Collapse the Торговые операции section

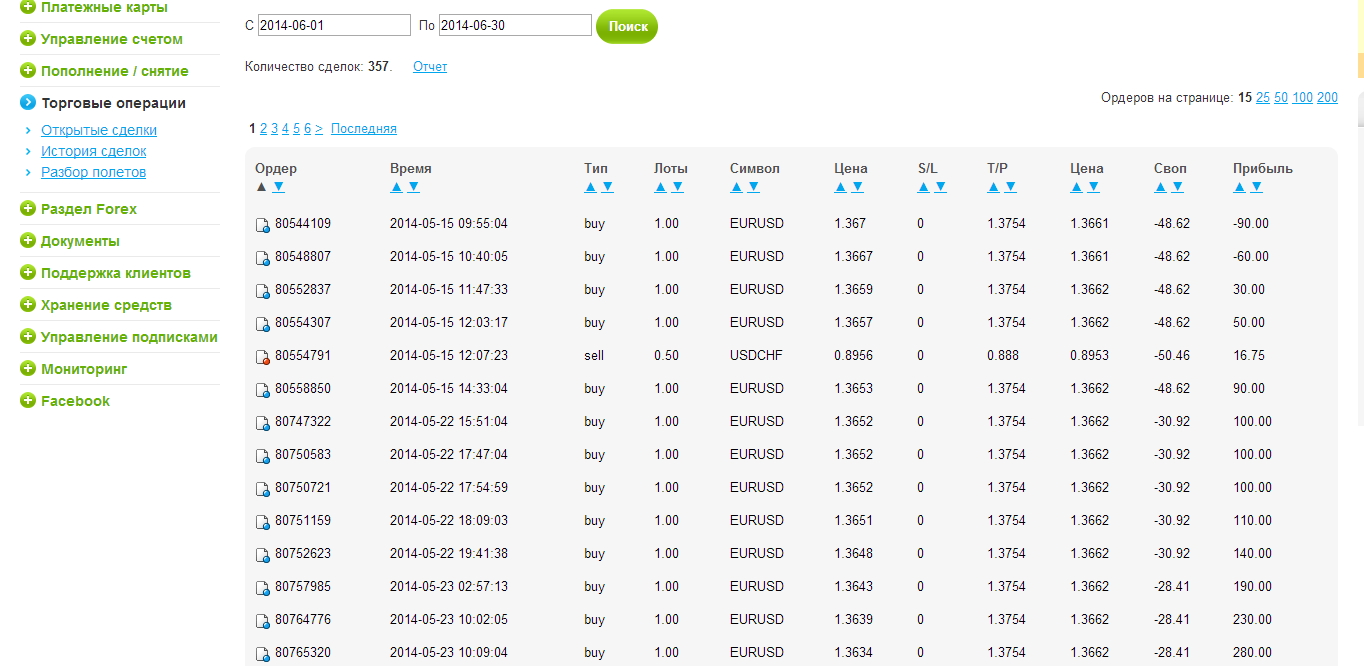click(x=28, y=103)
